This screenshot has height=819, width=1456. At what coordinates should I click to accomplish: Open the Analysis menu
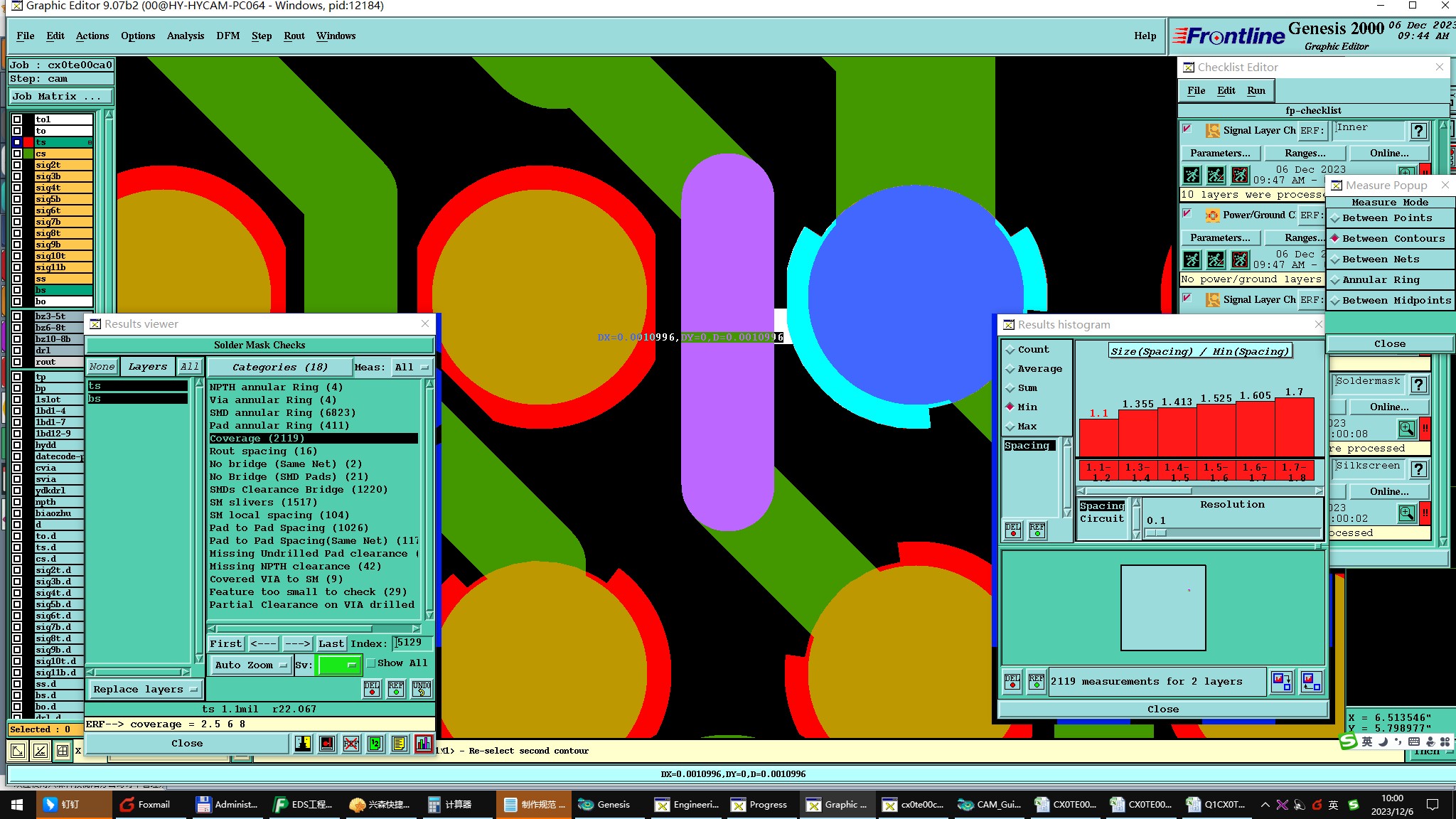click(185, 36)
